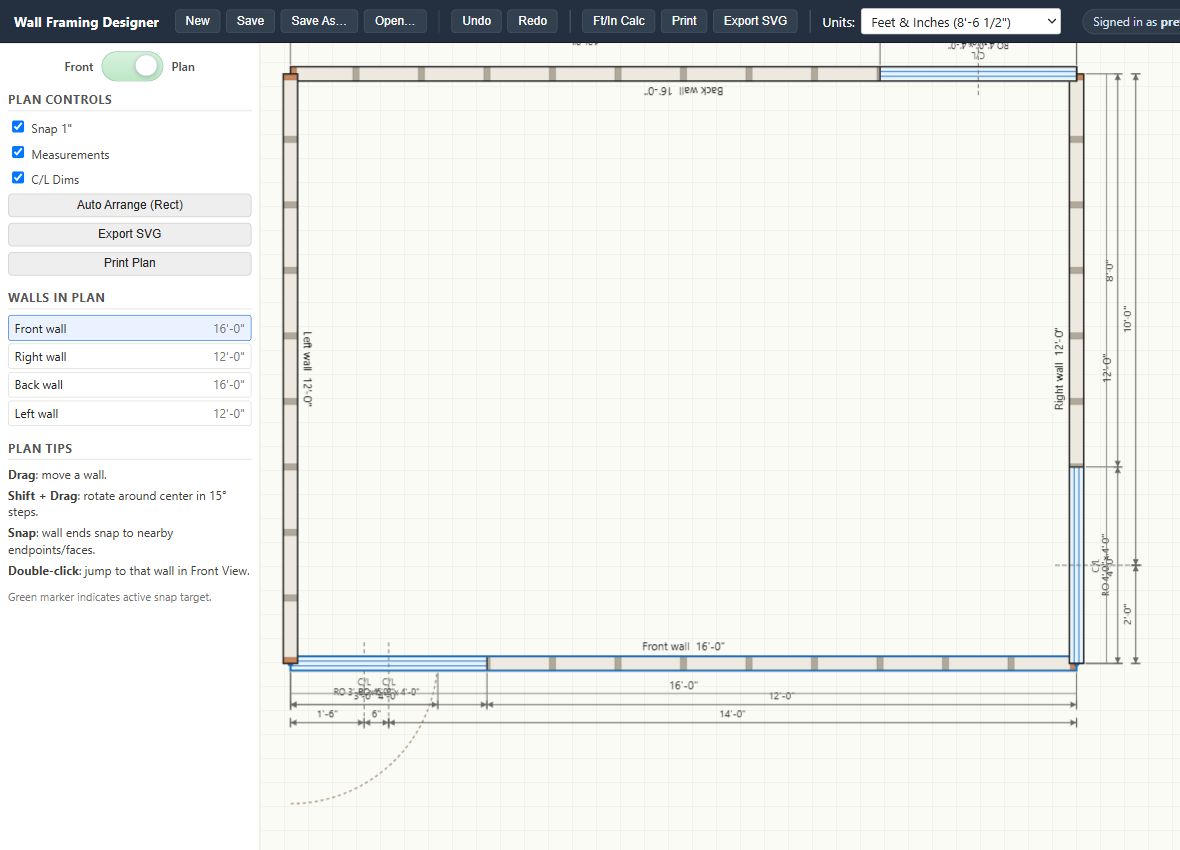Image resolution: width=1180 pixels, height=850 pixels.
Task: Select the blue door opening in the front wall
Action: pyautogui.click(x=389, y=663)
